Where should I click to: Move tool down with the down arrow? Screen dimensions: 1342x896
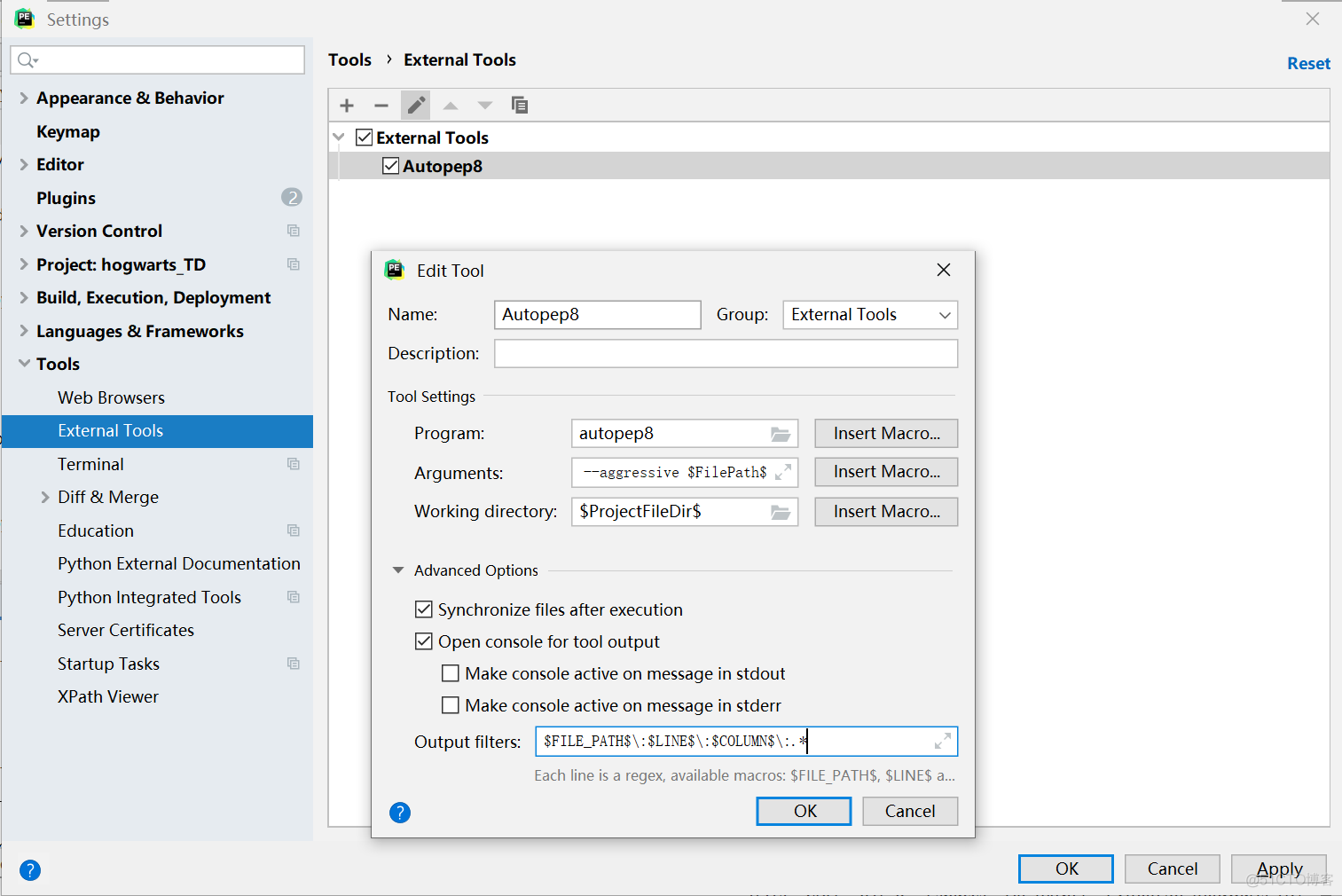pos(485,106)
